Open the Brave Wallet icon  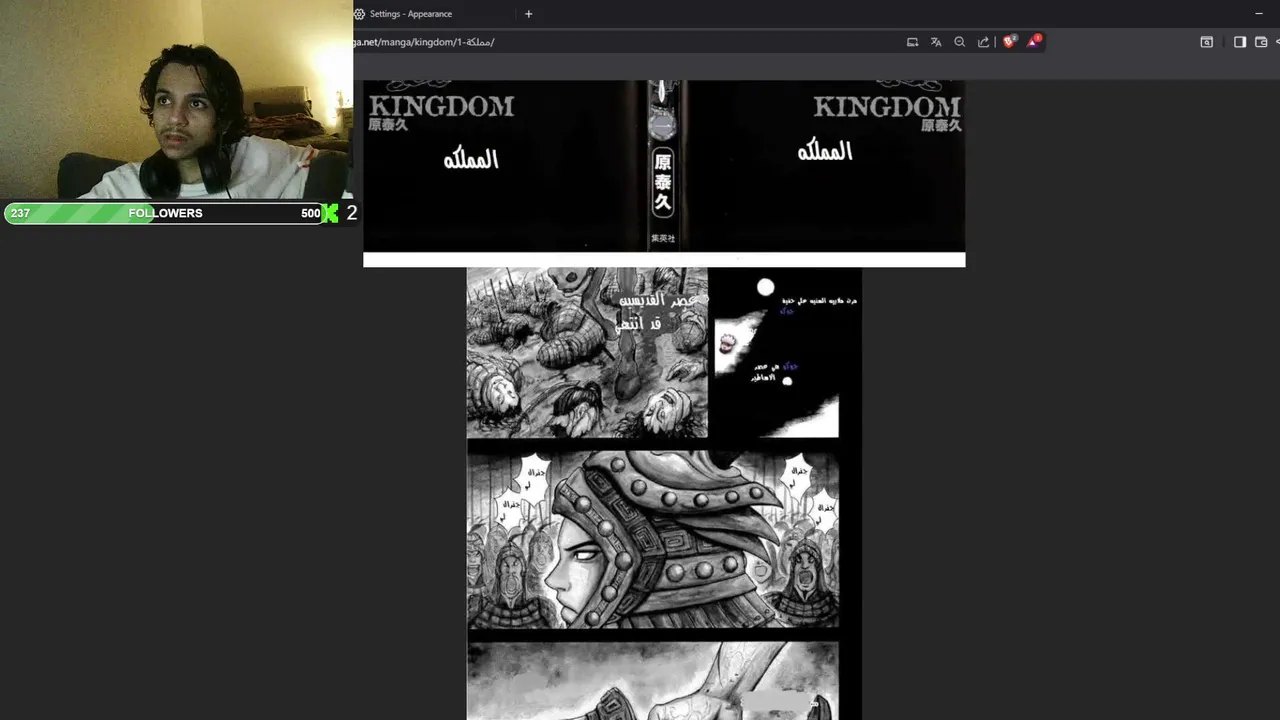(x=1261, y=42)
